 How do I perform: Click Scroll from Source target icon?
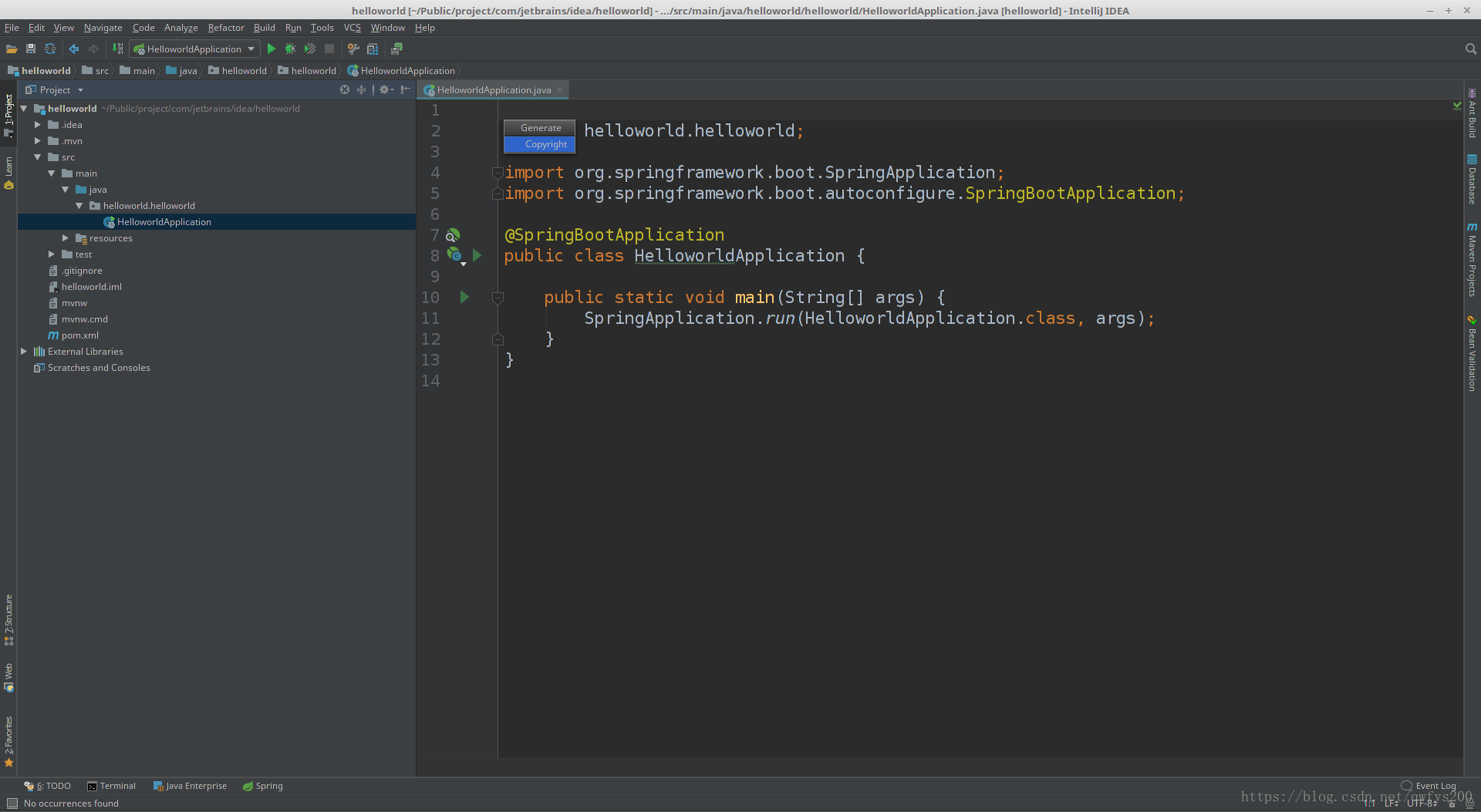(345, 89)
